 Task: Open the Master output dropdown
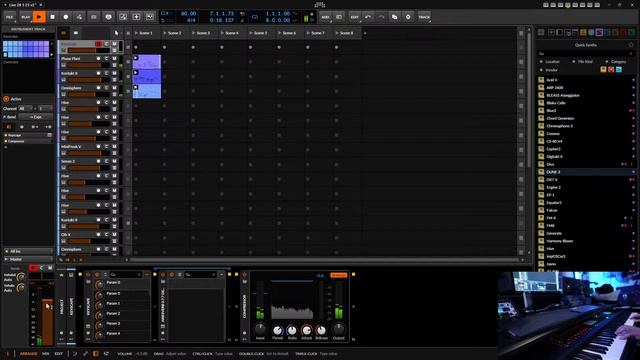[x=28, y=259]
